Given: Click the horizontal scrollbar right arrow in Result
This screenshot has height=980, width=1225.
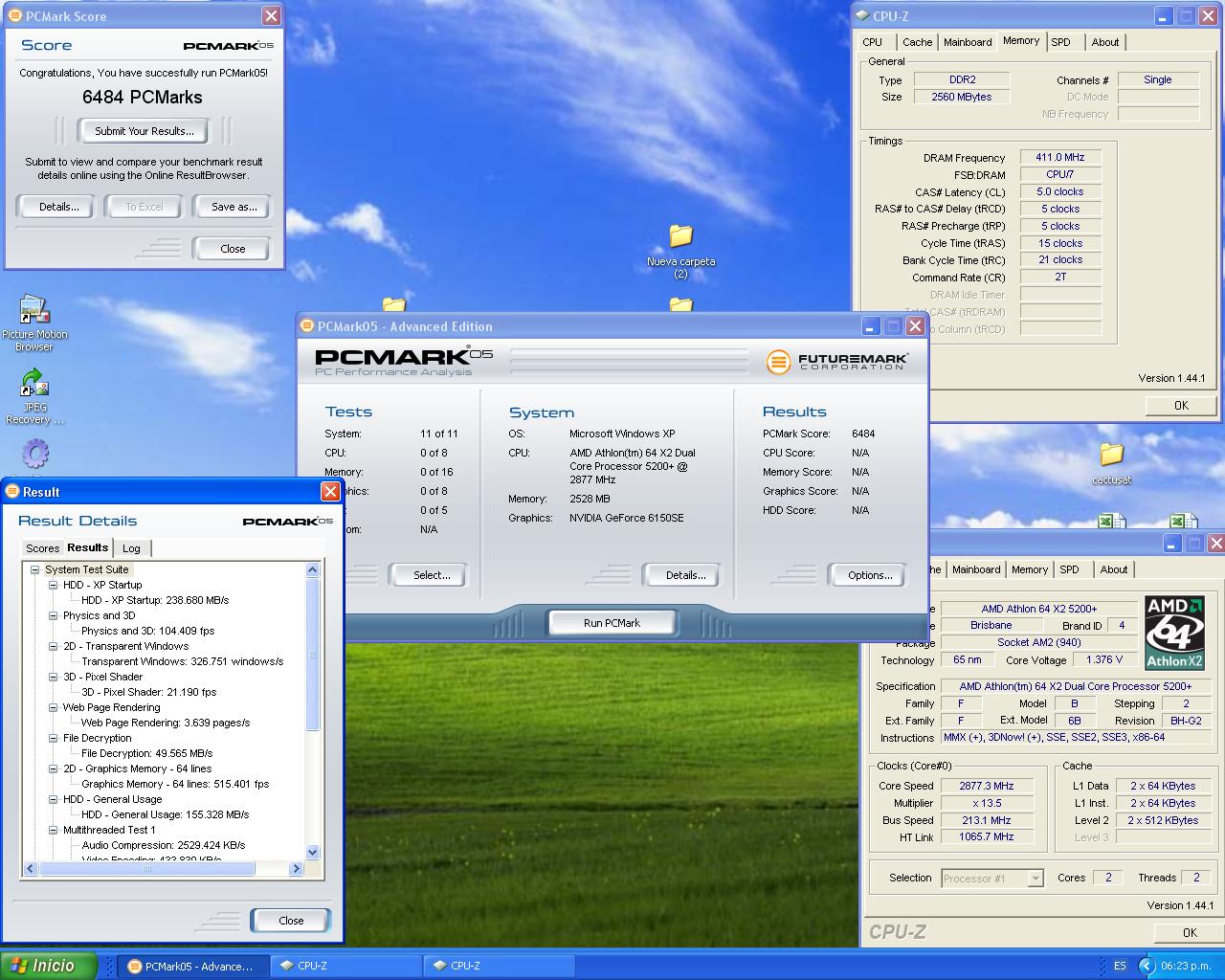Looking at the screenshot, I should (x=296, y=869).
